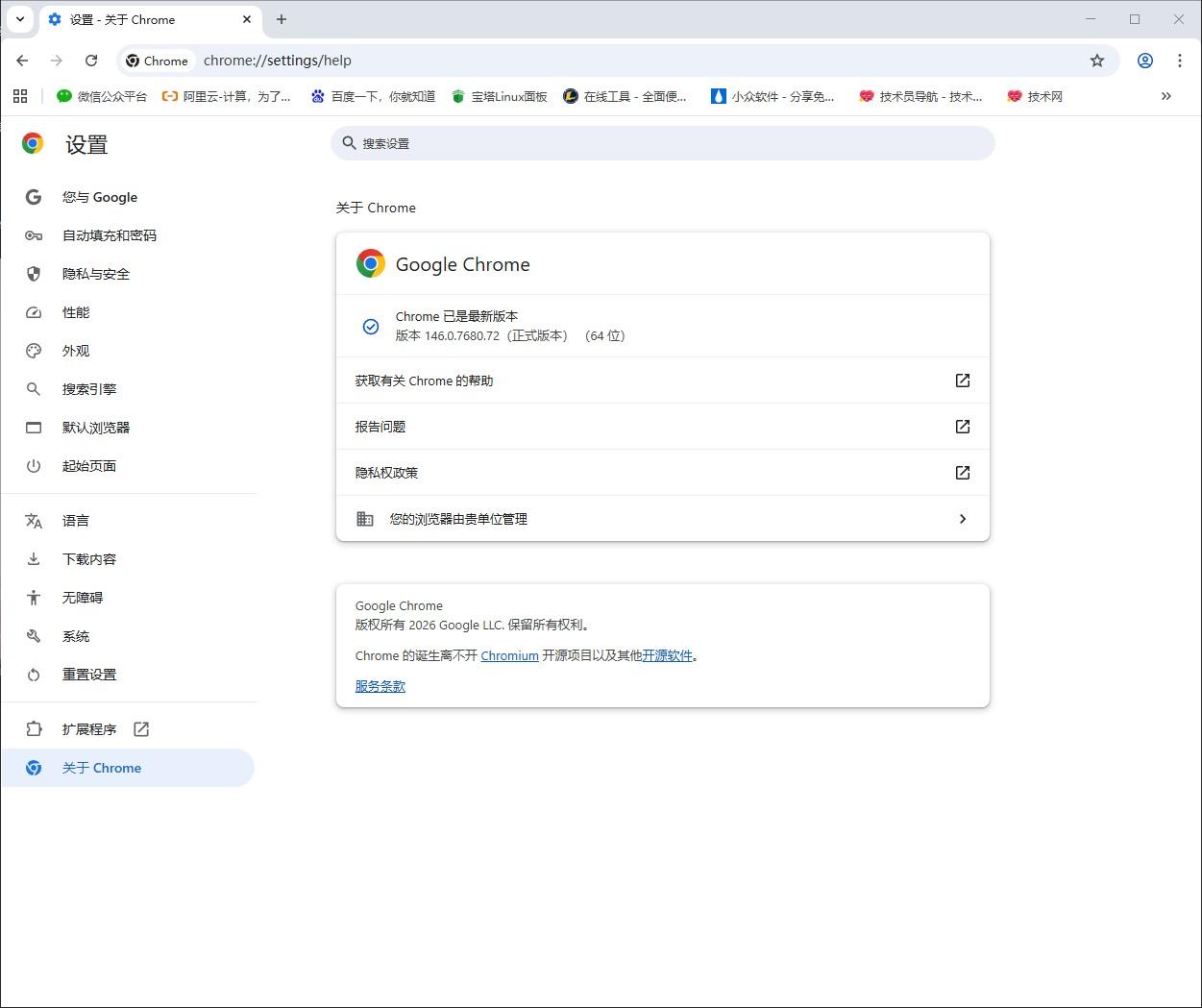Show hidden bookmarks via double chevron
The image size is (1202, 1008).
(1165, 96)
